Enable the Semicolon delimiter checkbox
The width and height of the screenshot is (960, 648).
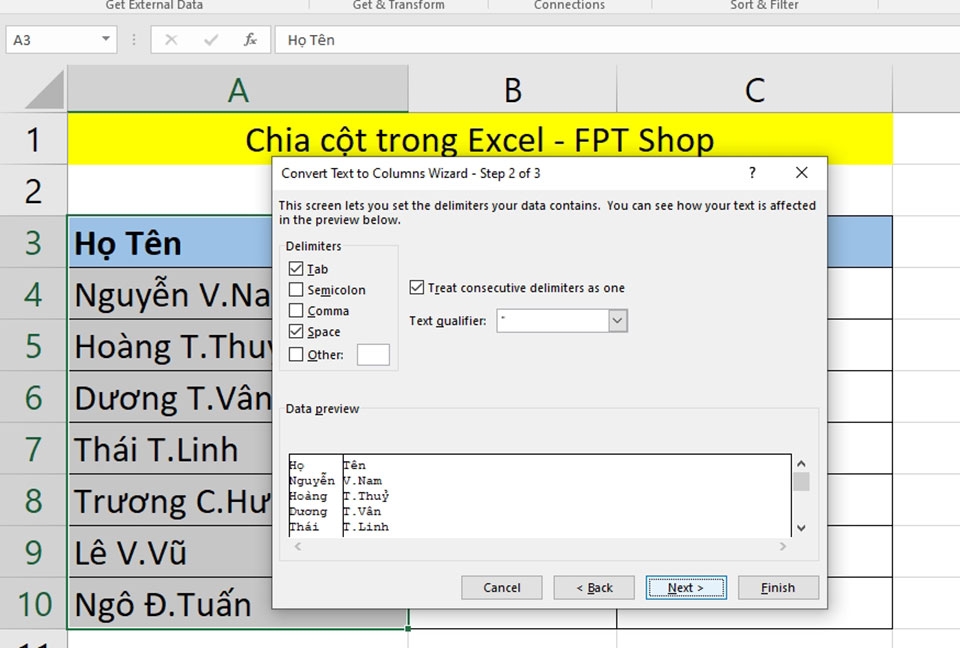click(296, 289)
